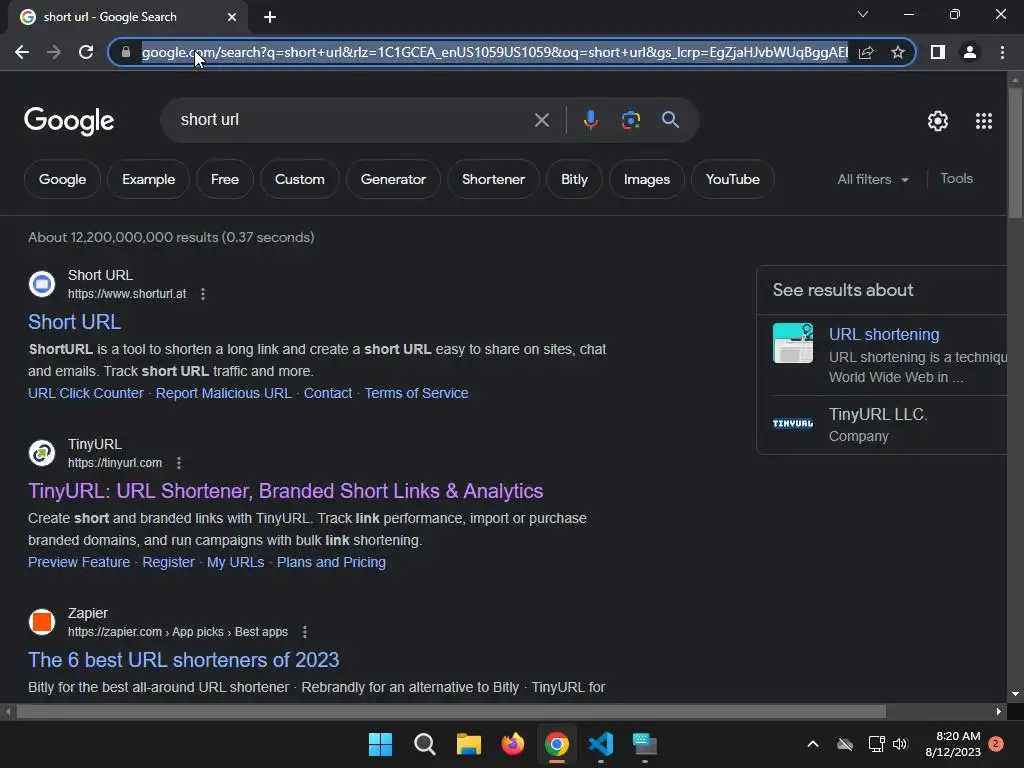Open TinyURL URL Shortener result title
This screenshot has height=768, width=1024.
click(285, 491)
